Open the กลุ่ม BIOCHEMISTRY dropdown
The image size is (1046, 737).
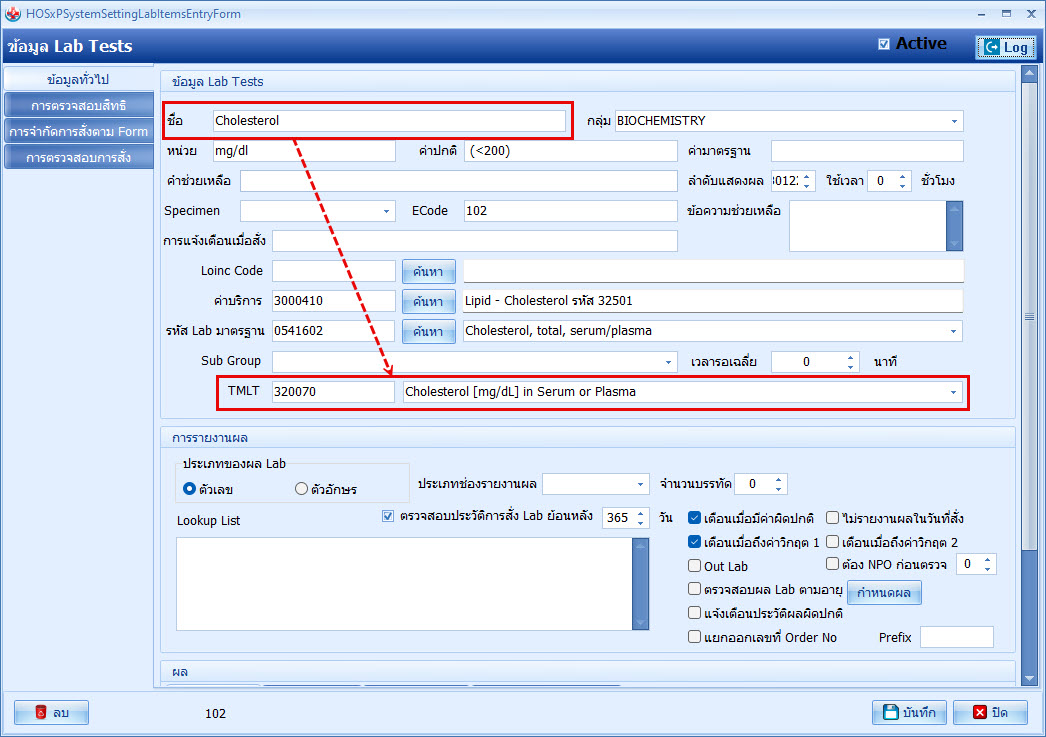pyautogui.click(x=954, y=121)
